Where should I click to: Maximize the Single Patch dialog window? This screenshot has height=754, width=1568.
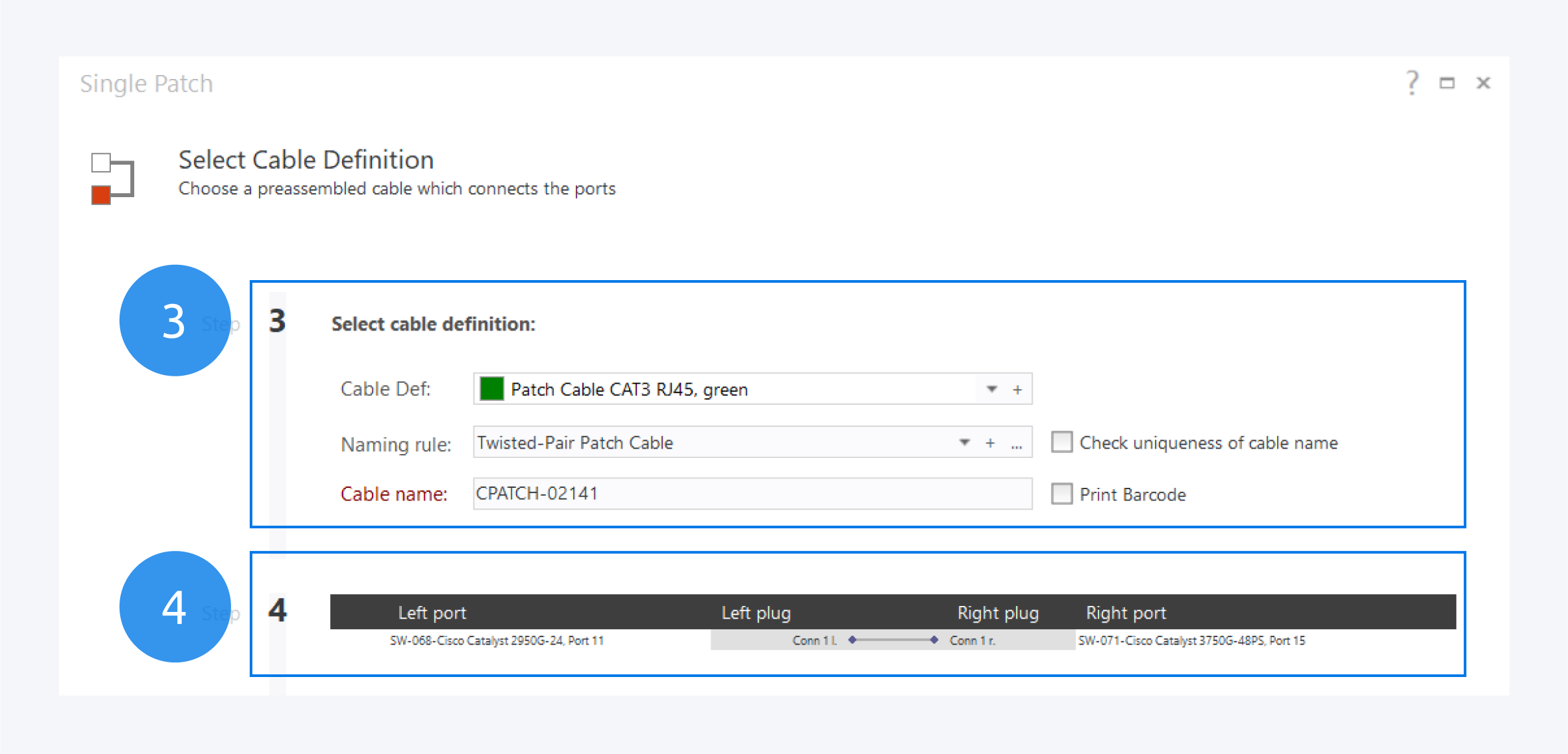tap(1447, 83)
